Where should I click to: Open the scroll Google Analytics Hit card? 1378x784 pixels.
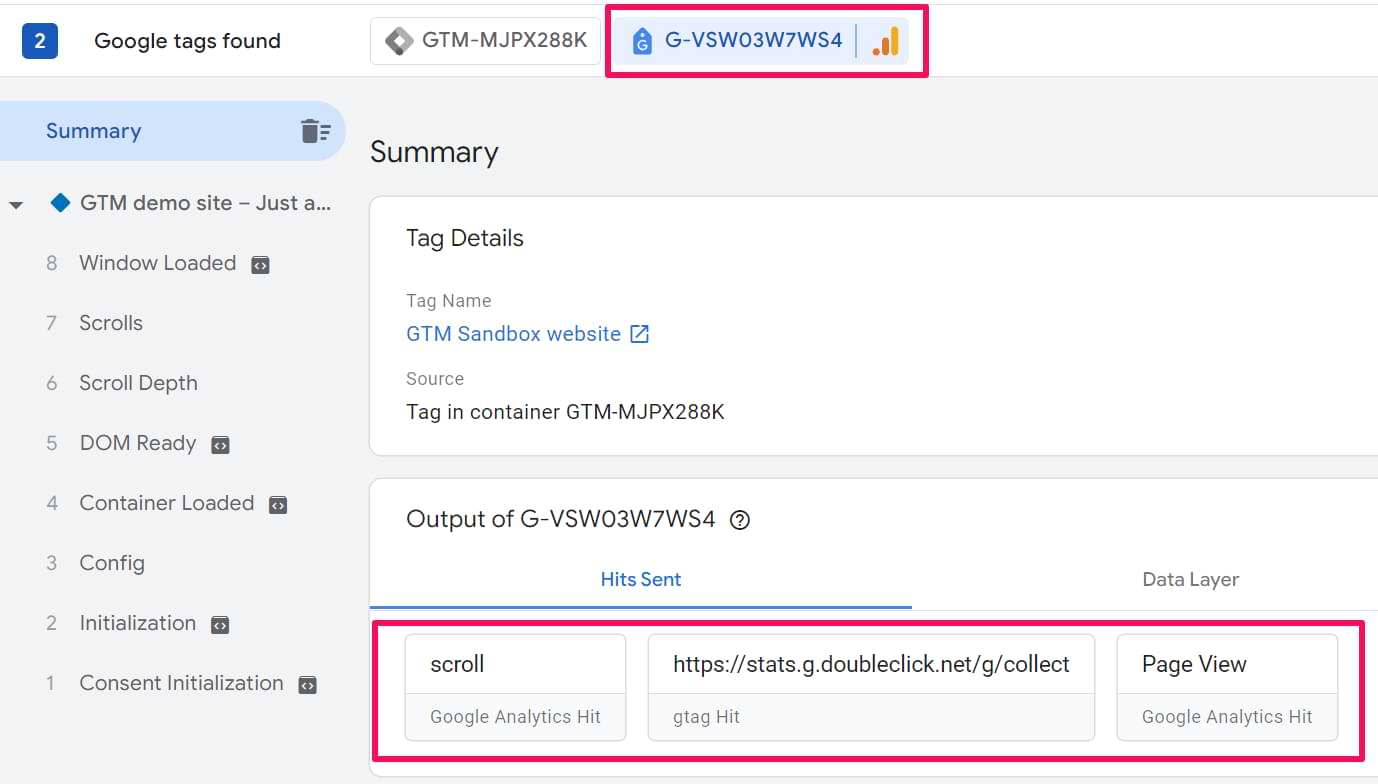coord(515,687)
